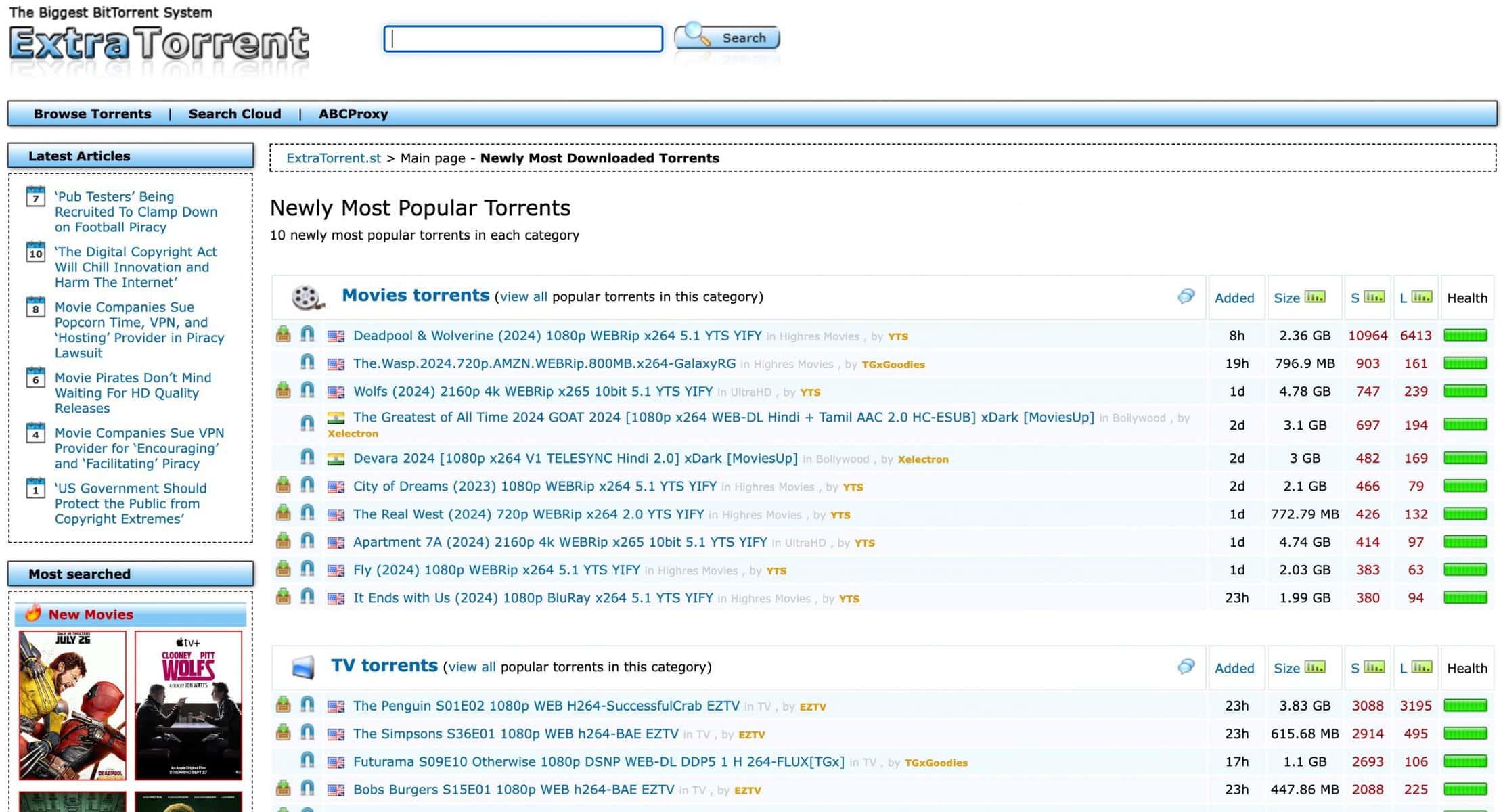
Task: Open Wolfs (2024) 2160p 4k torrent title
Action: (533, 391)
